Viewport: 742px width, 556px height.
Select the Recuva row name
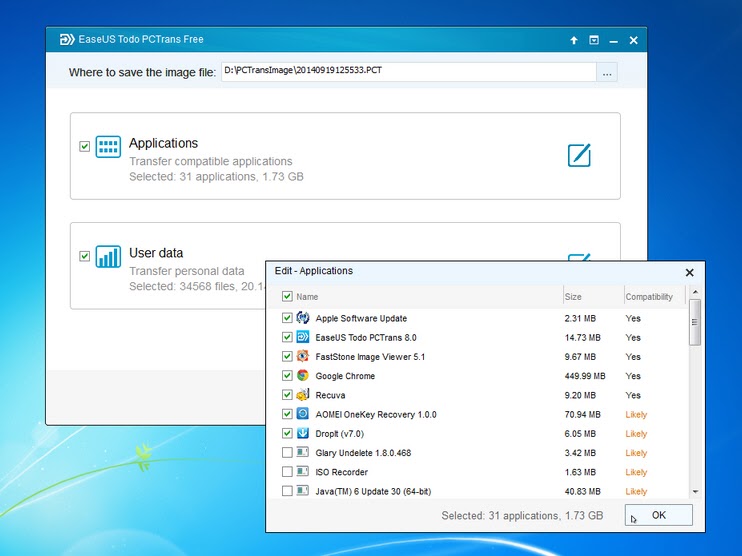330,395
